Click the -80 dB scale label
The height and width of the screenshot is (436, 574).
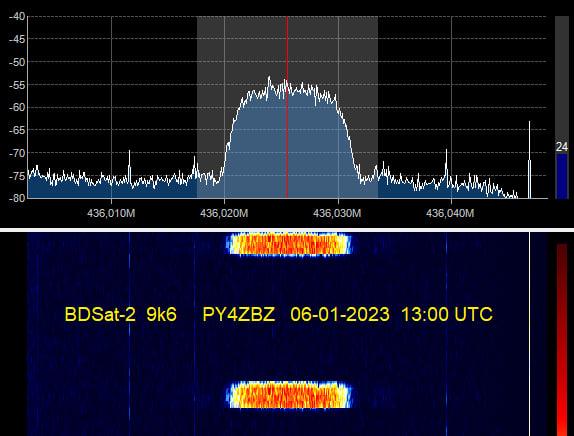coord(17,198)
